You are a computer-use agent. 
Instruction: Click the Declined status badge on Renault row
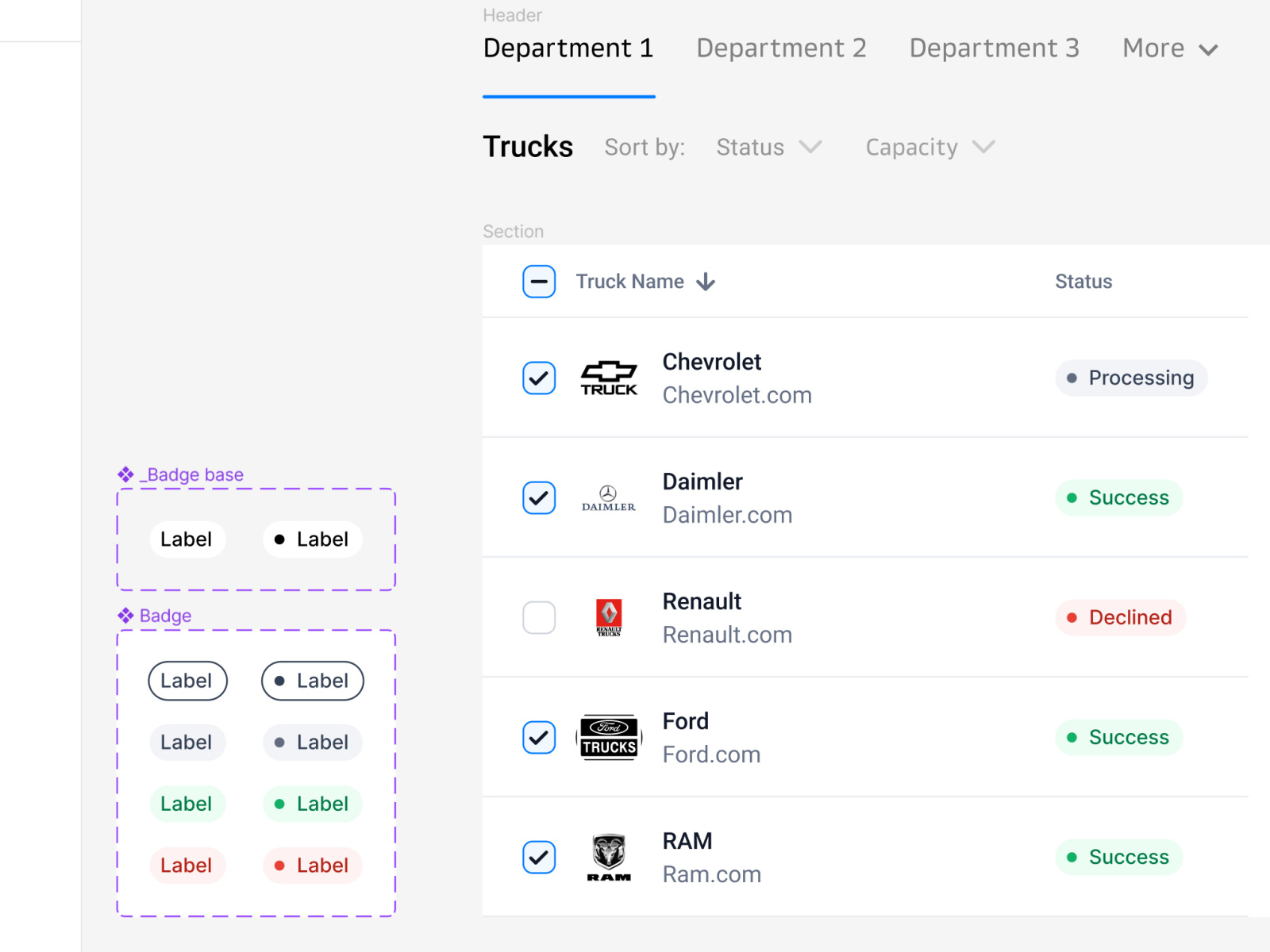click(x=1120, y=617)
